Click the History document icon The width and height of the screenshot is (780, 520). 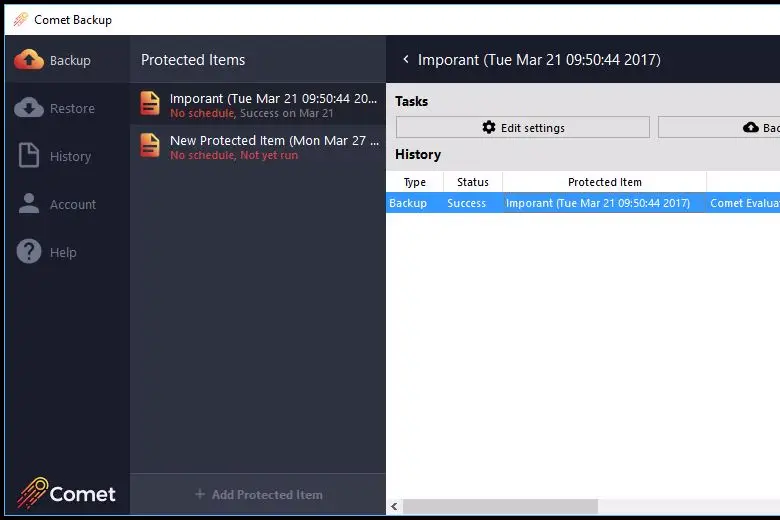[x=29, y=155]
